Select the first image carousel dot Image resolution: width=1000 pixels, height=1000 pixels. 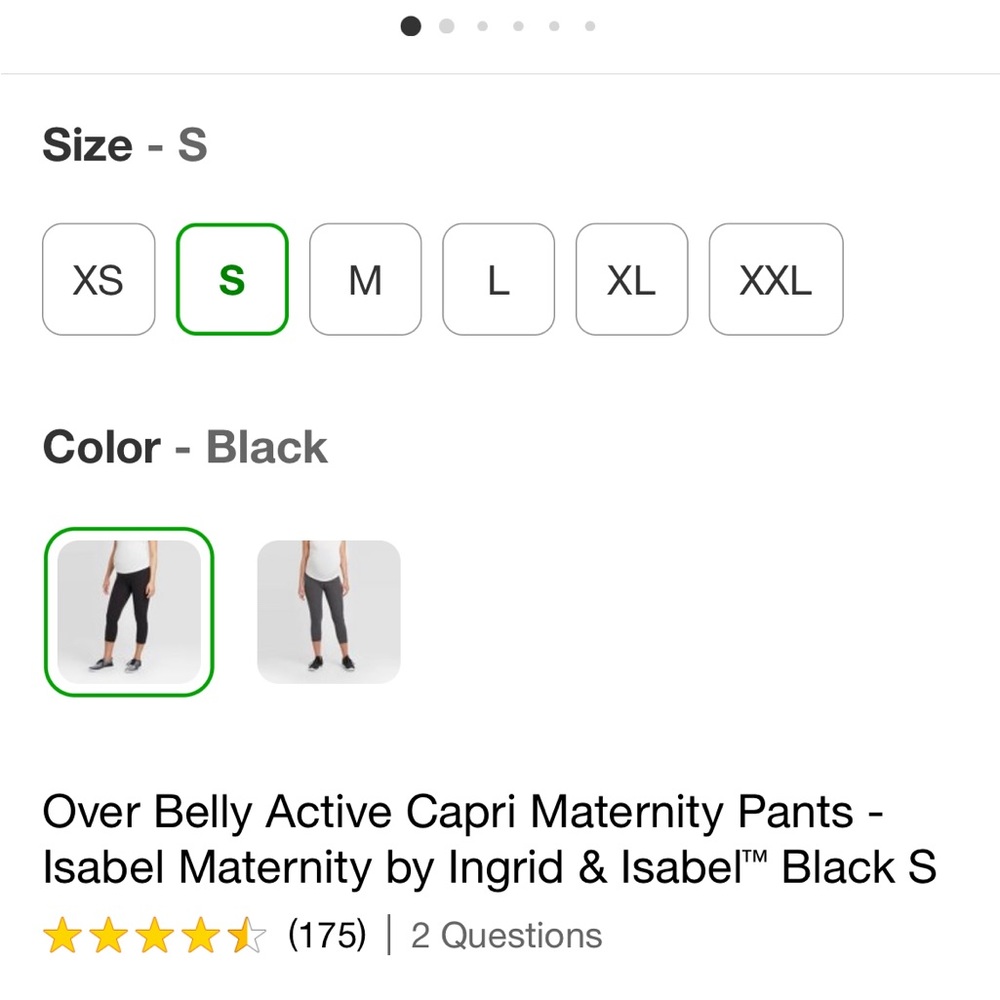point(410,25)
